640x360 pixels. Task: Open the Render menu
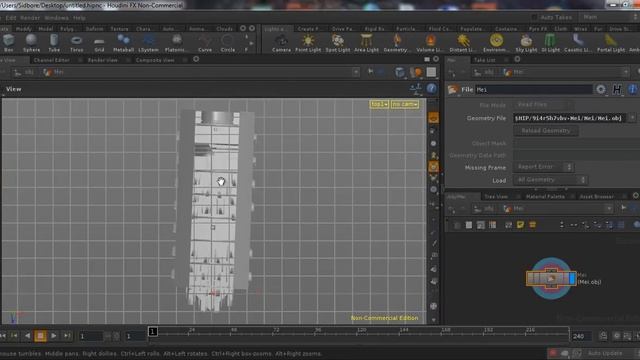30,18
